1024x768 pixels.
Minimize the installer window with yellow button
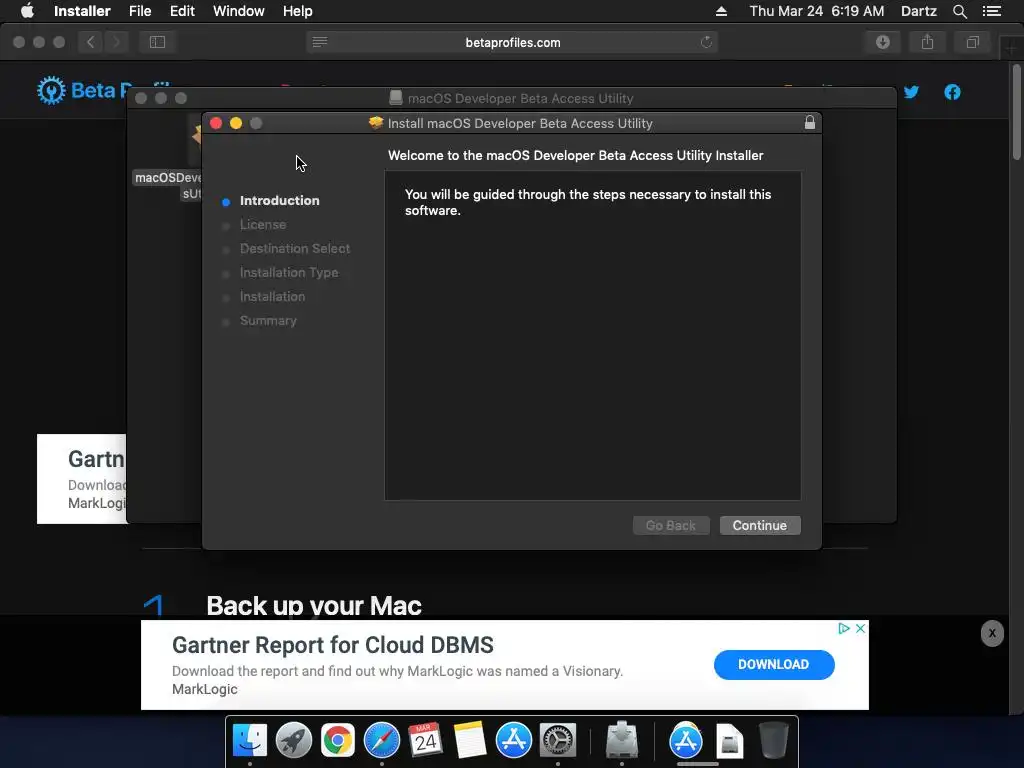click(x=236, y=123)
